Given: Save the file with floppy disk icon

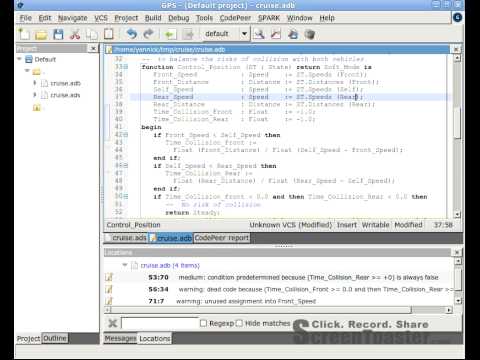Looking at the screenshot, I should pos(58,34).
